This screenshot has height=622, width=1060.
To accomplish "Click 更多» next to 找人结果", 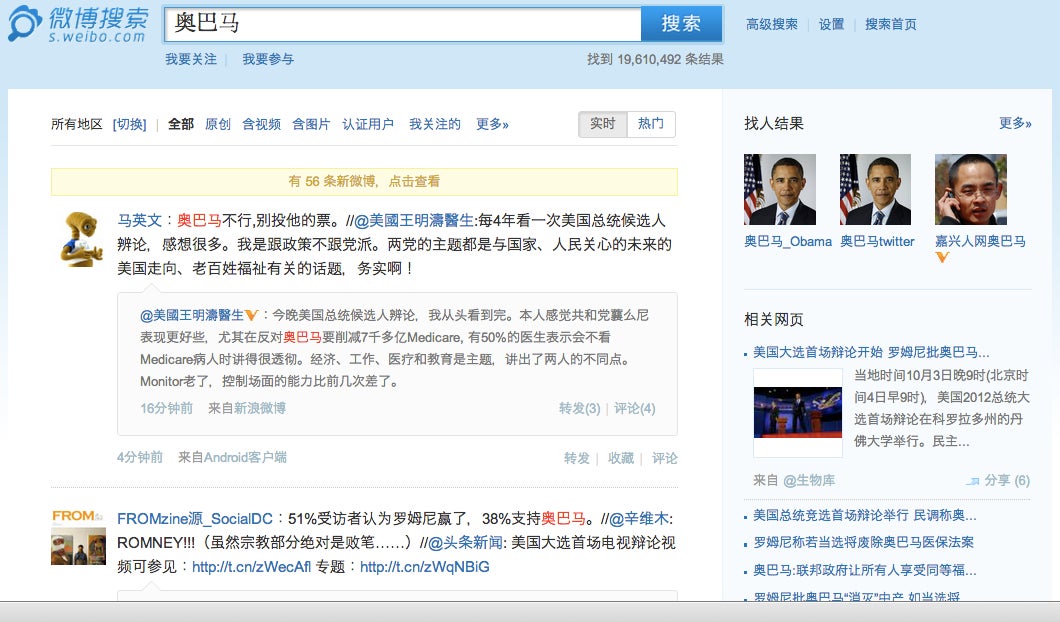I will 1015,123.
